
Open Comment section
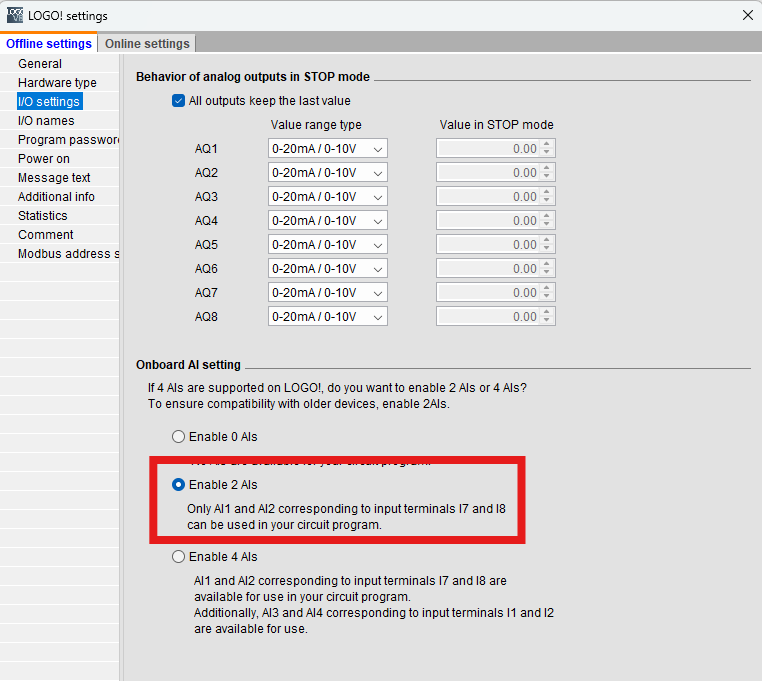click(x=46, y=234)
